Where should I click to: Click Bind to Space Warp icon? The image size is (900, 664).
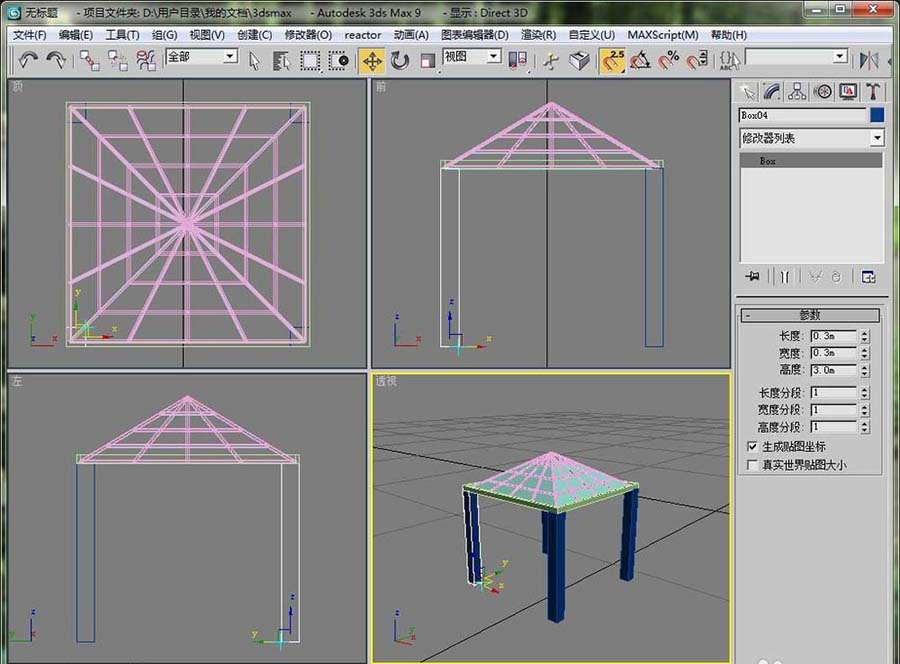(x=146, y=60)
